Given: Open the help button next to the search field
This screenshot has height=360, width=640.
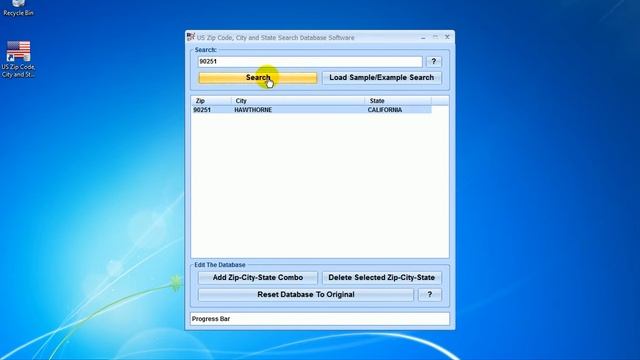Looking at the screenshot, I should (x=433, y=62).
